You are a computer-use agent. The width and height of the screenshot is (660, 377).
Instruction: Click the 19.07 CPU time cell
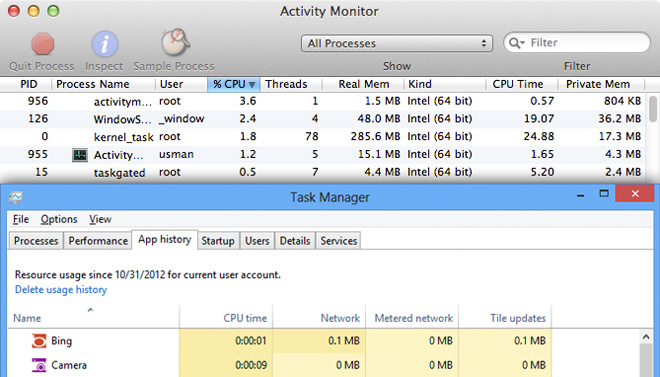click(x=539, y=119)
